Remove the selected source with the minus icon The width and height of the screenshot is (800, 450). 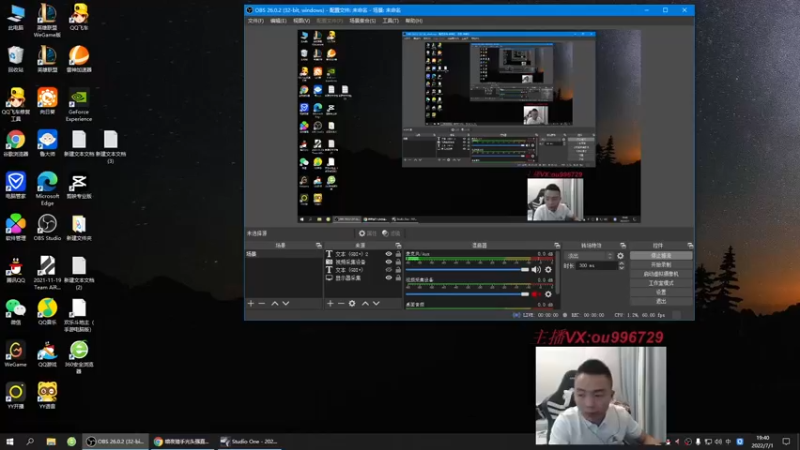point(341,304)
